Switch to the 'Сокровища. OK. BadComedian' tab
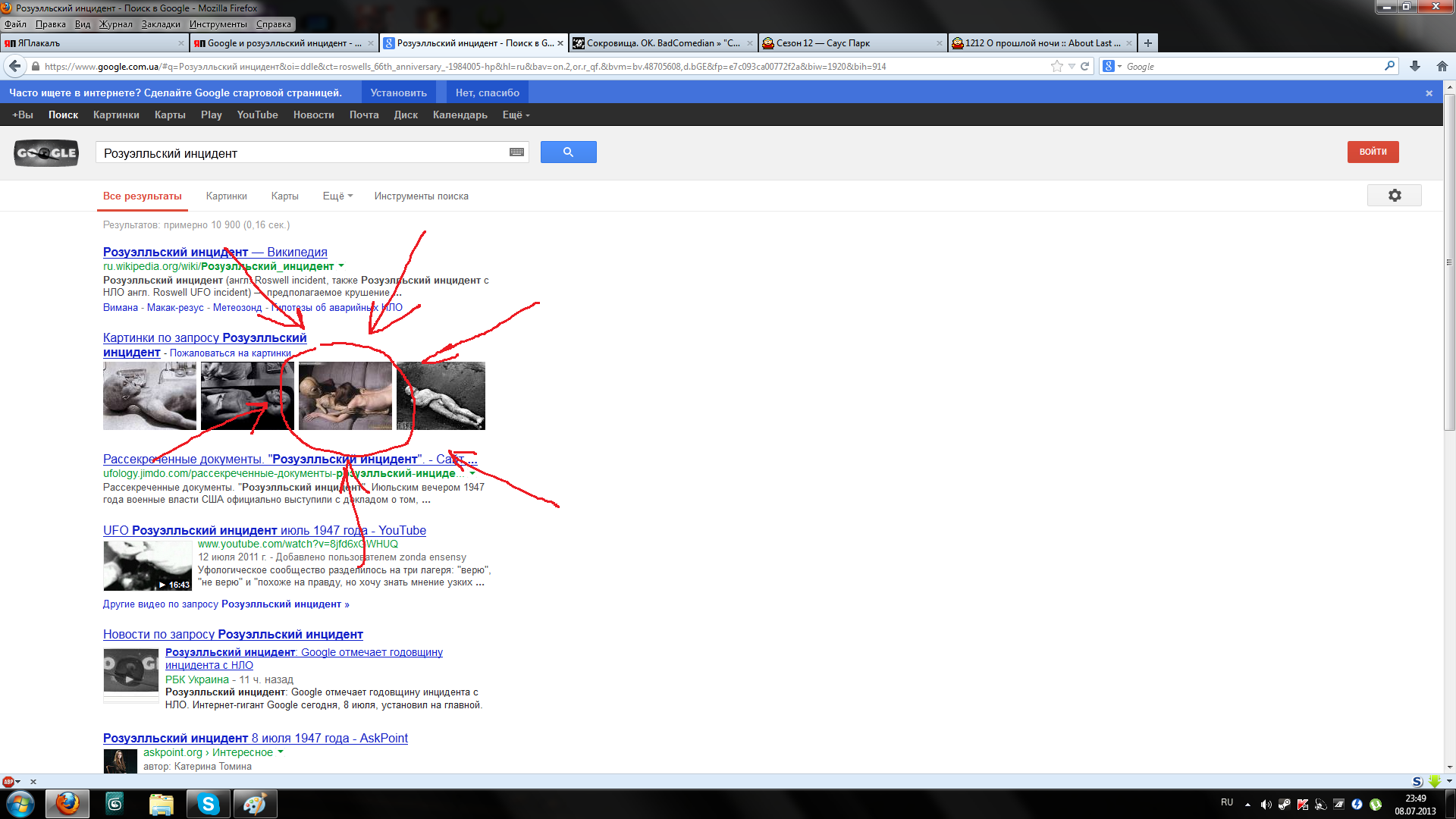Viewport: 1456px width, 819px height. coord(663,43)
